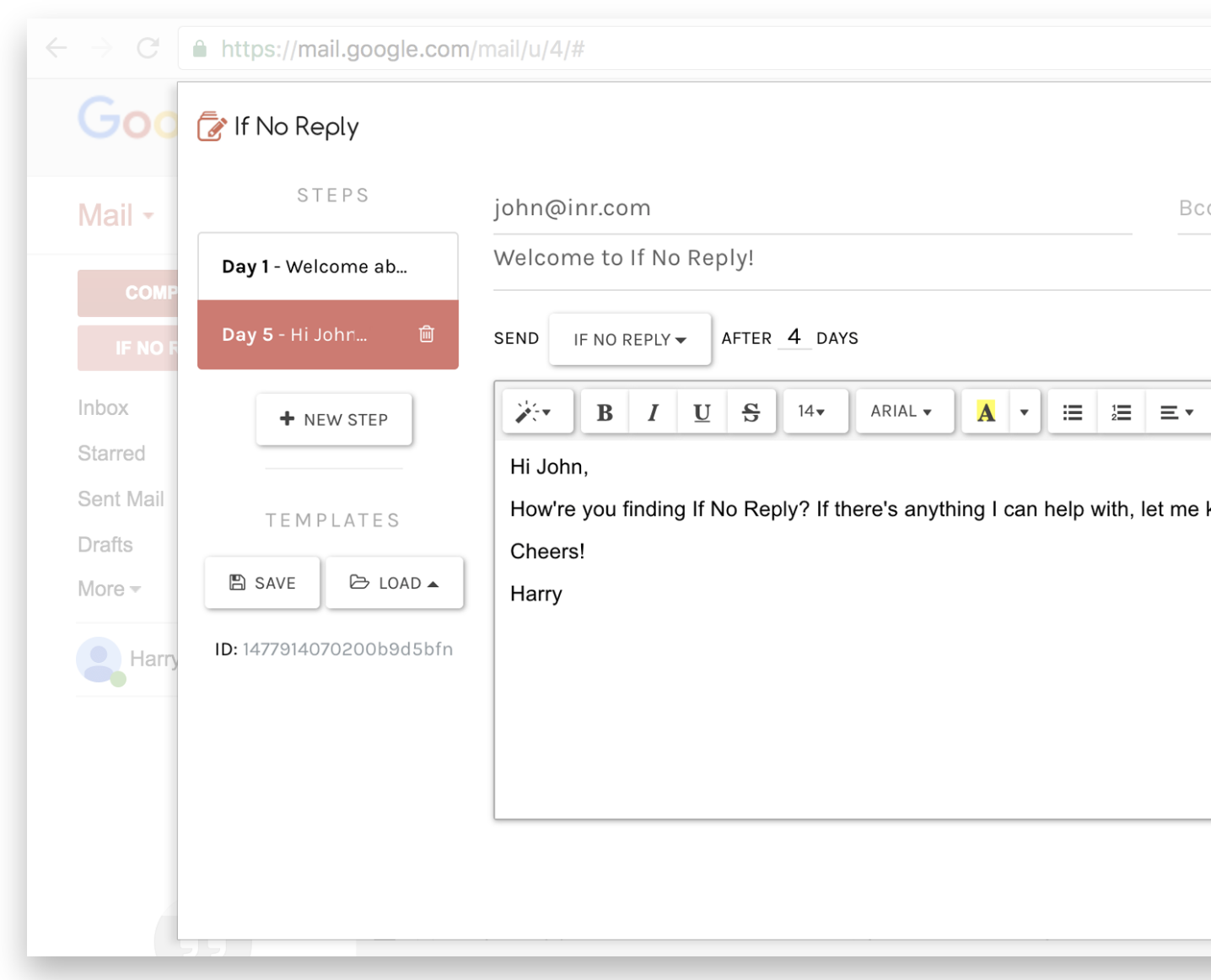Image resolution: width=1211 pixels, height=980 pixels.
Task: Open the font size 14 dropdown
Action: tap(815, 412)
